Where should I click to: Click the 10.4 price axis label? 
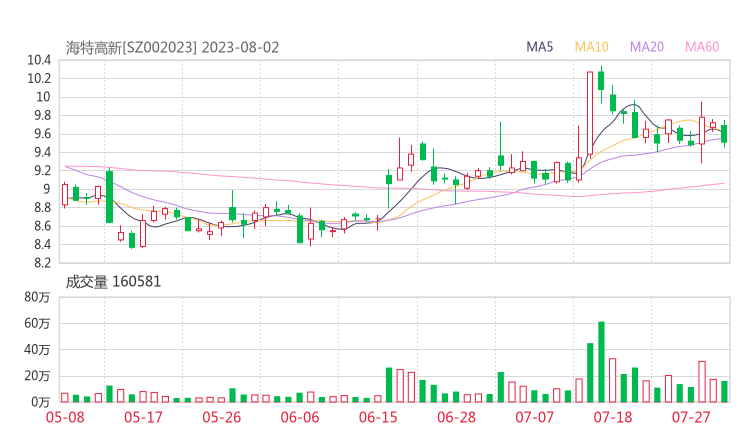point(39,60)
